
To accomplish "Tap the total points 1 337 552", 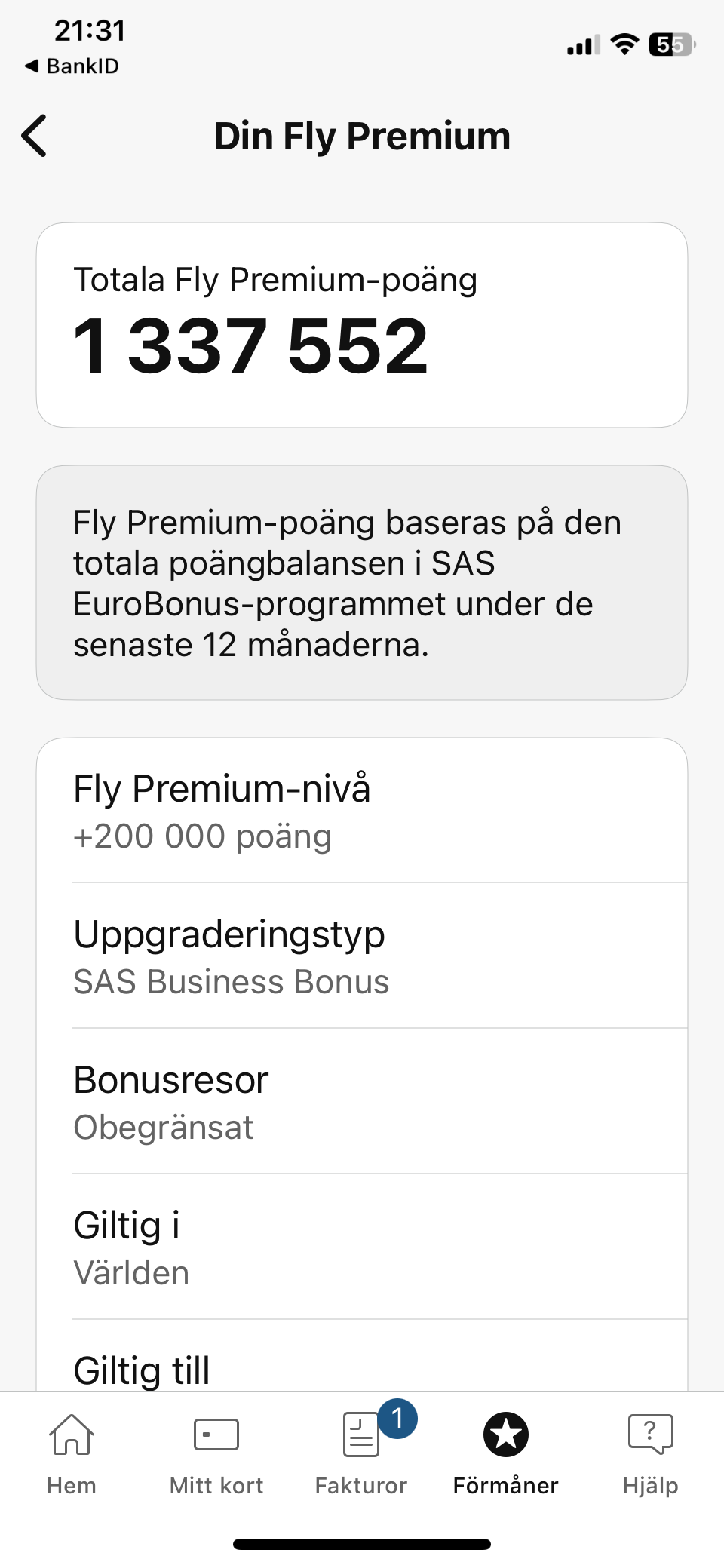I will [x=251, y=345].
